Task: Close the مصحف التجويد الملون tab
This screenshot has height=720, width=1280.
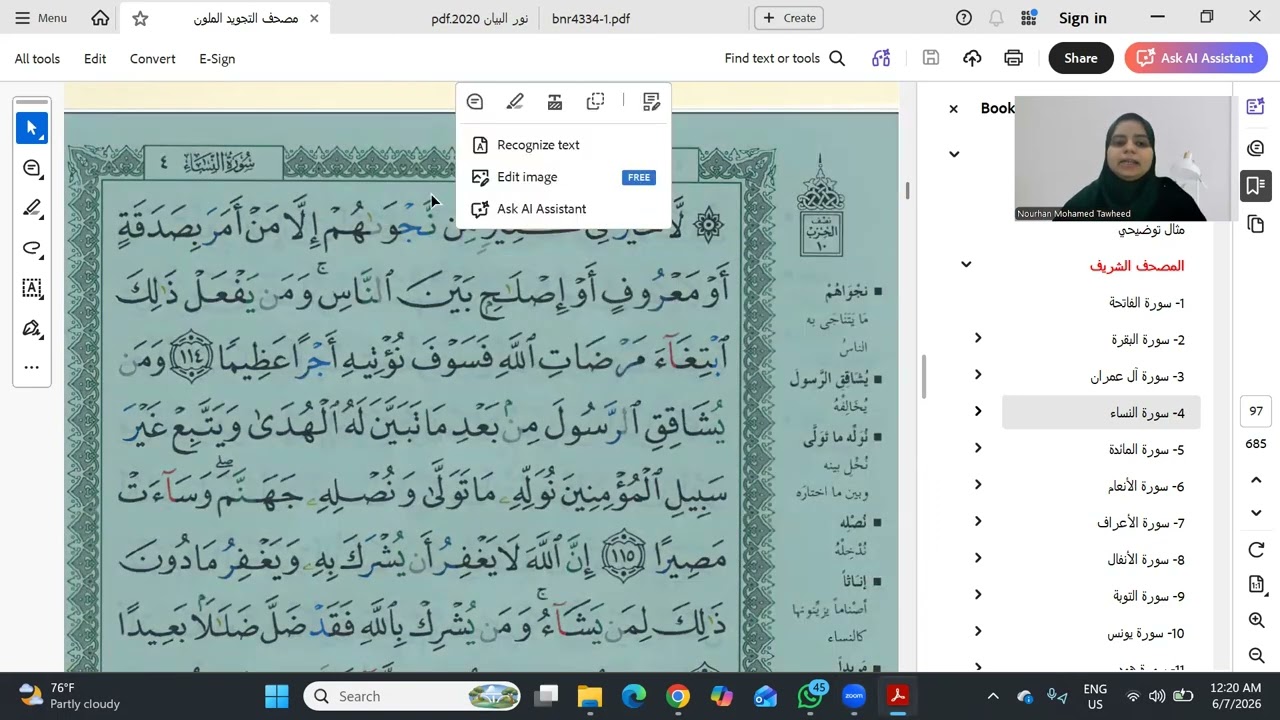Action: (314, 18)
